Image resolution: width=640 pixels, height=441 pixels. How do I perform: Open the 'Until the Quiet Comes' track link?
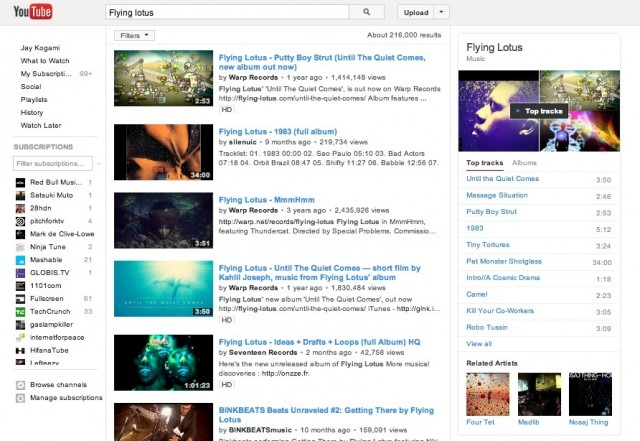click(502, 179)
